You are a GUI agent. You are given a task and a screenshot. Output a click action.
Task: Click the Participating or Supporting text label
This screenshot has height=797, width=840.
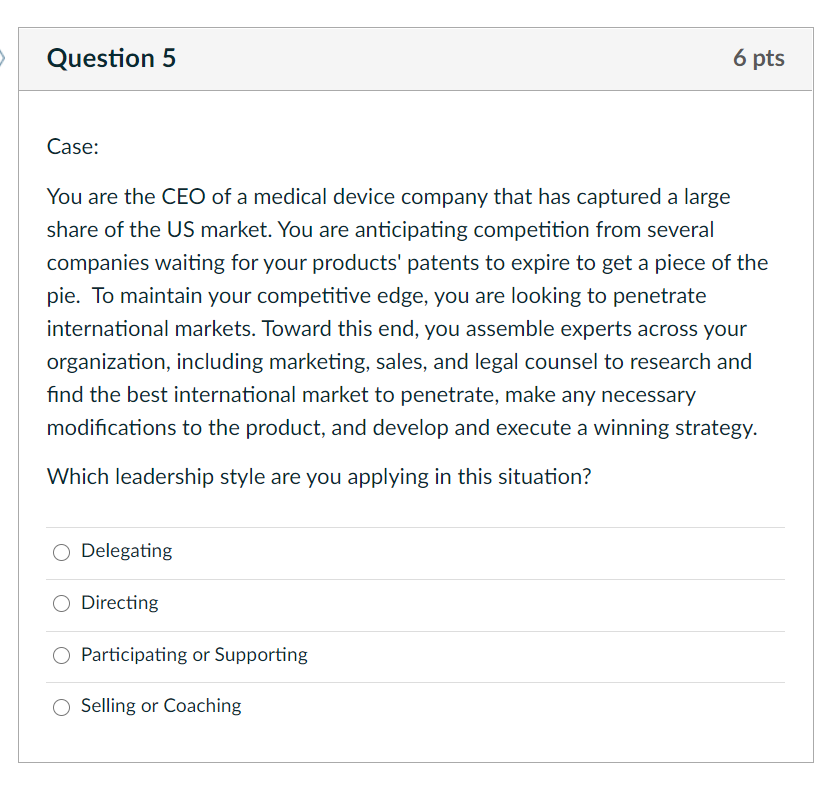point(193,655)
